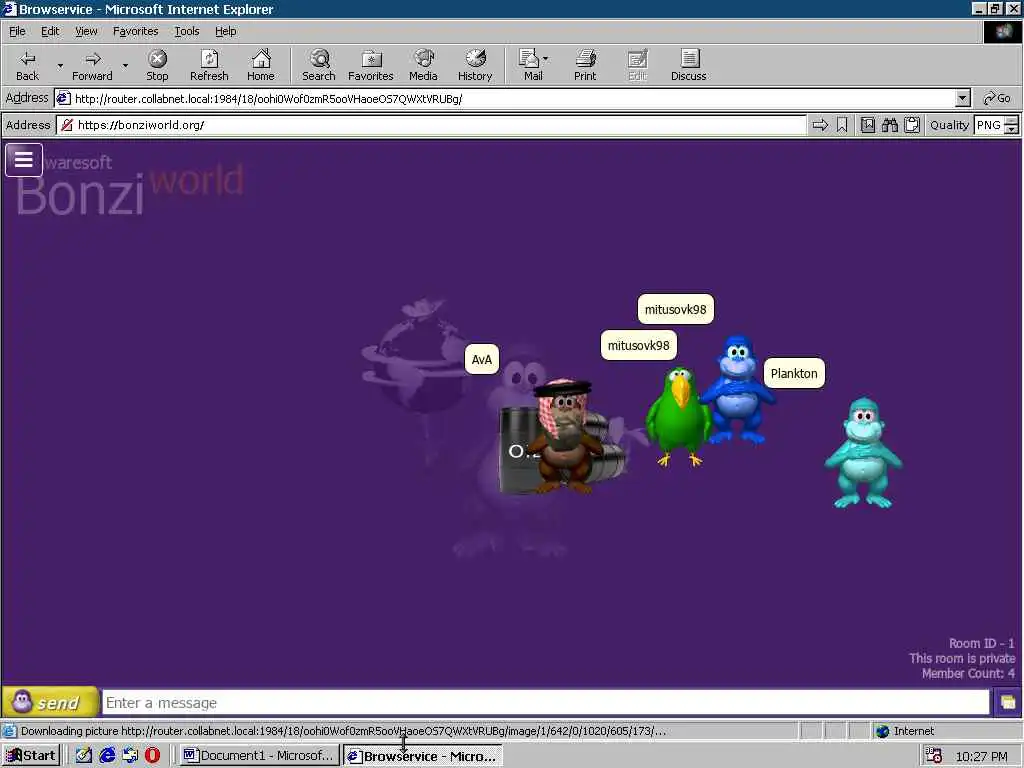Screen dimensions: 1024x768
Task: Open the Favorites menu
Action: [x=135, y=31]
